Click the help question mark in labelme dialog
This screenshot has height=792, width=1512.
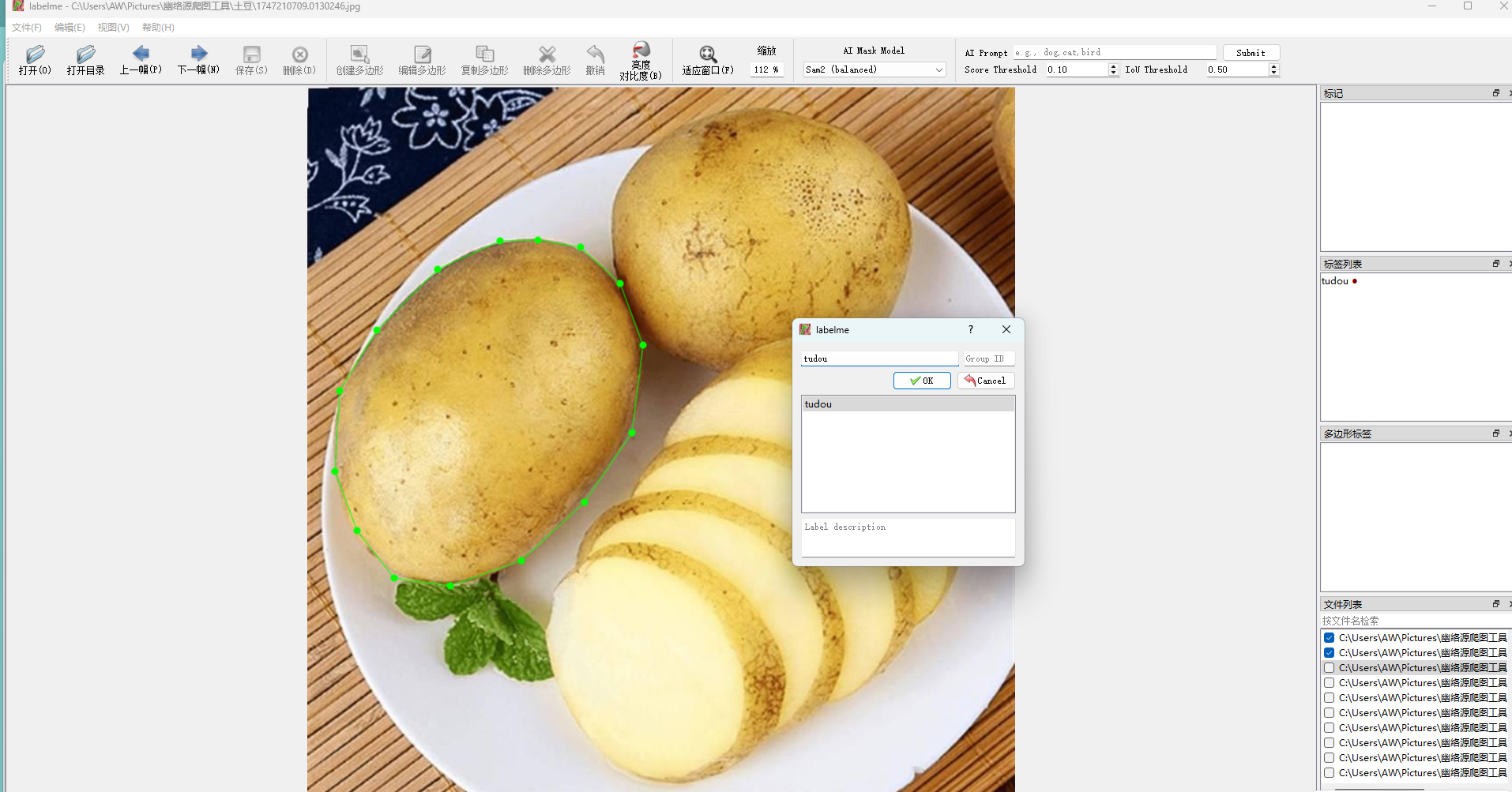click(971, 329)
